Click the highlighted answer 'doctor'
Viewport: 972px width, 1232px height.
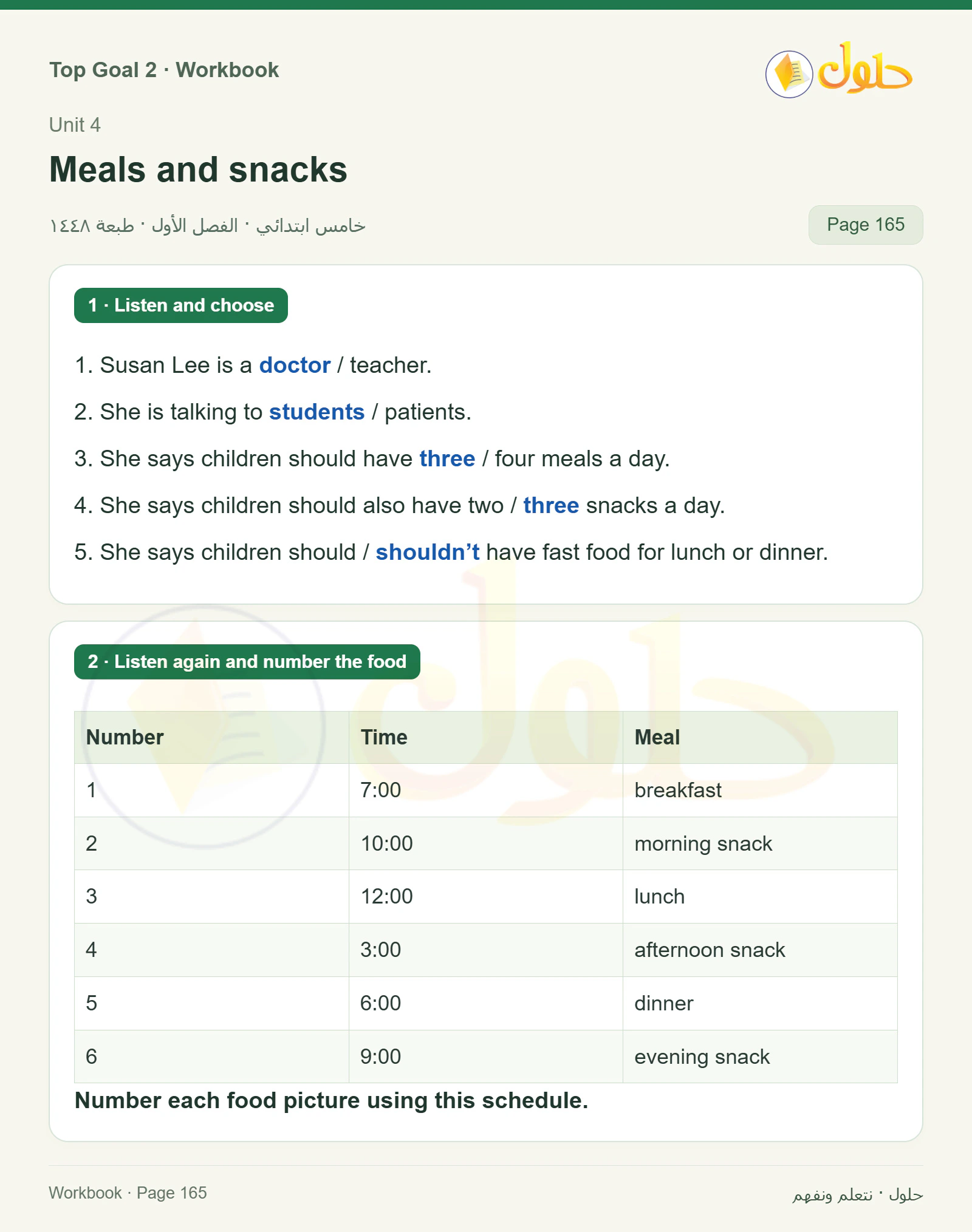295,365
